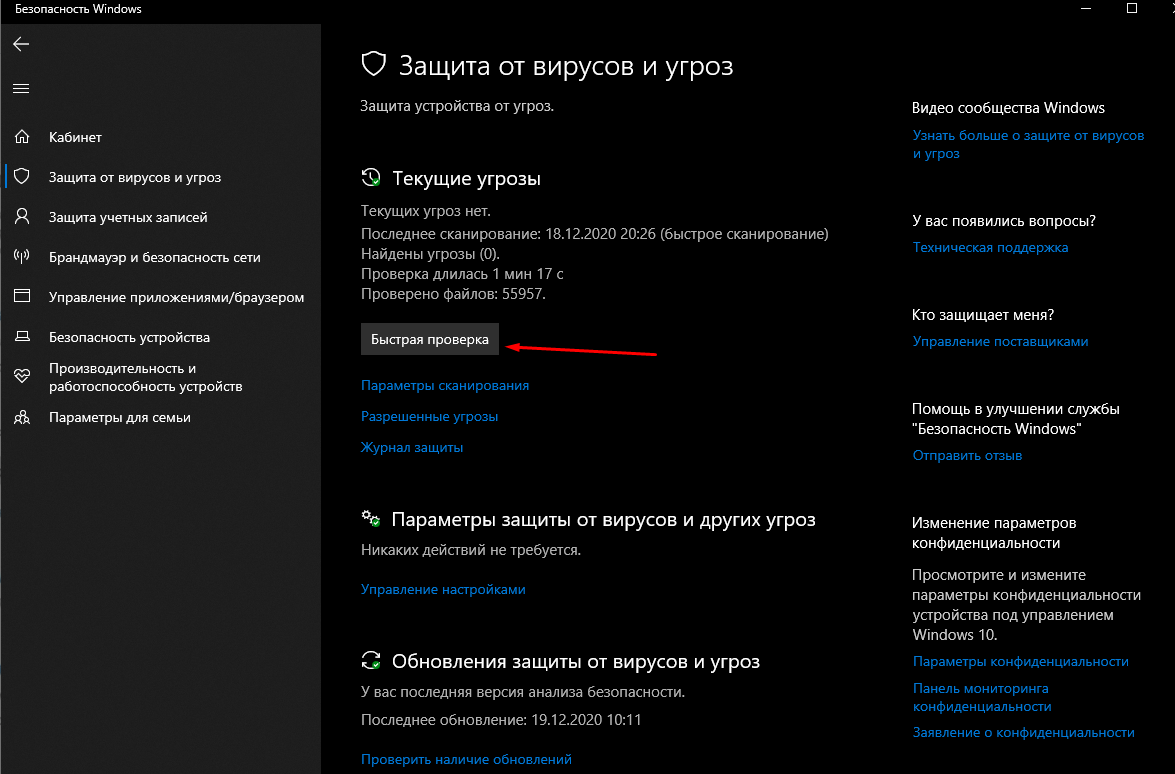Click the family options people icon
Screen dimensions: 1175x774
click(21, 417)
